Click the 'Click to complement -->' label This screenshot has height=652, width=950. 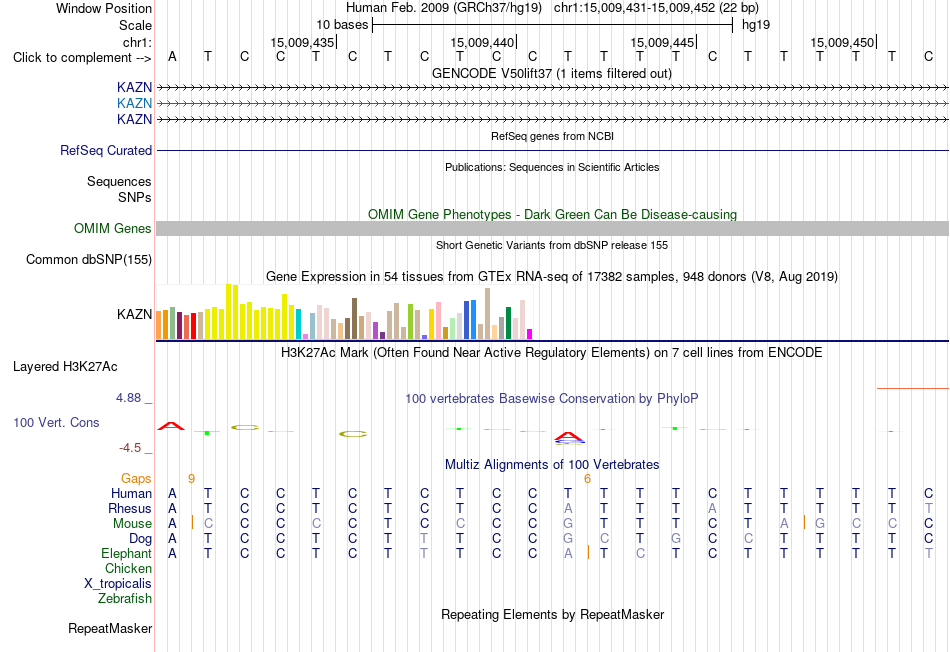click(82, 58)
